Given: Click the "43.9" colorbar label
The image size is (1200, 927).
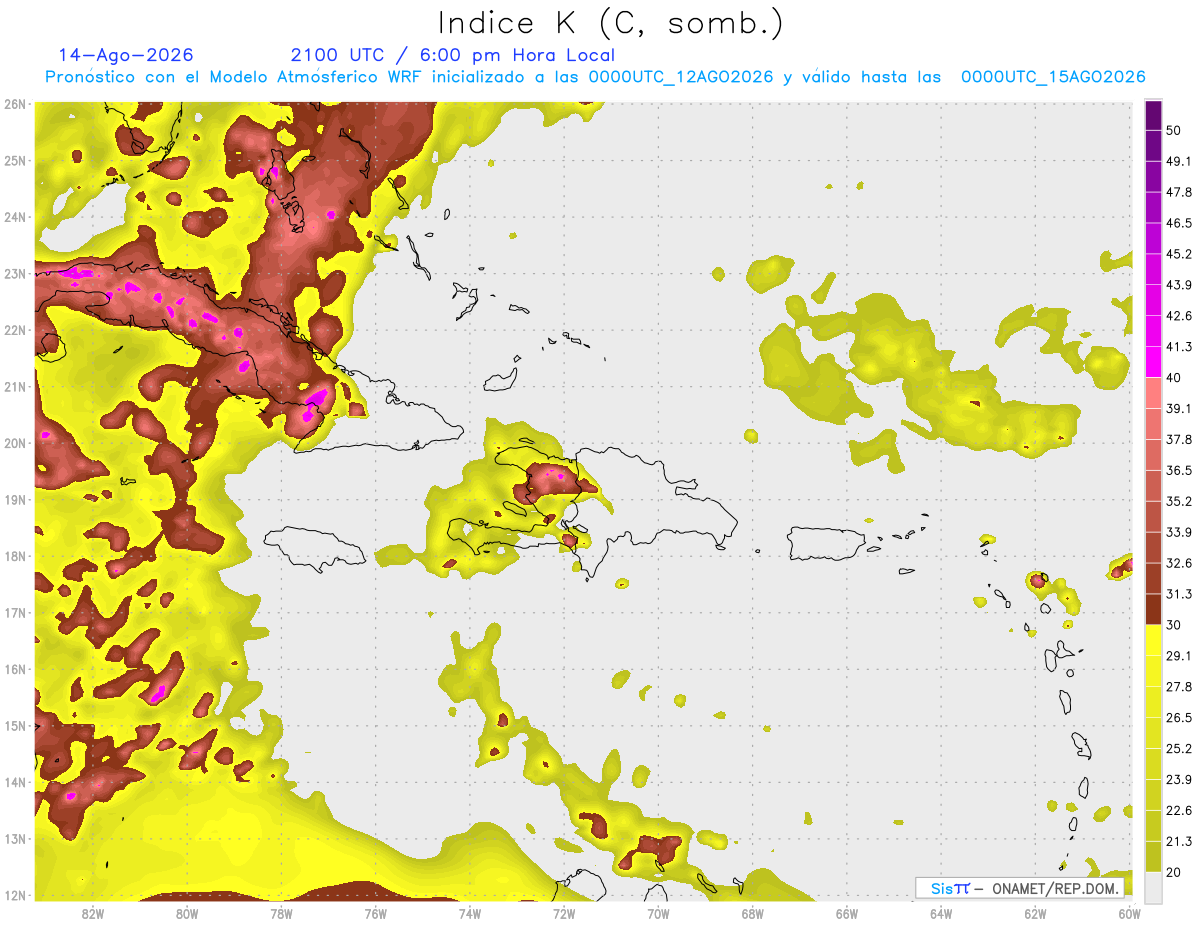Looking at the screenshot, I should tap(1178, 285).
